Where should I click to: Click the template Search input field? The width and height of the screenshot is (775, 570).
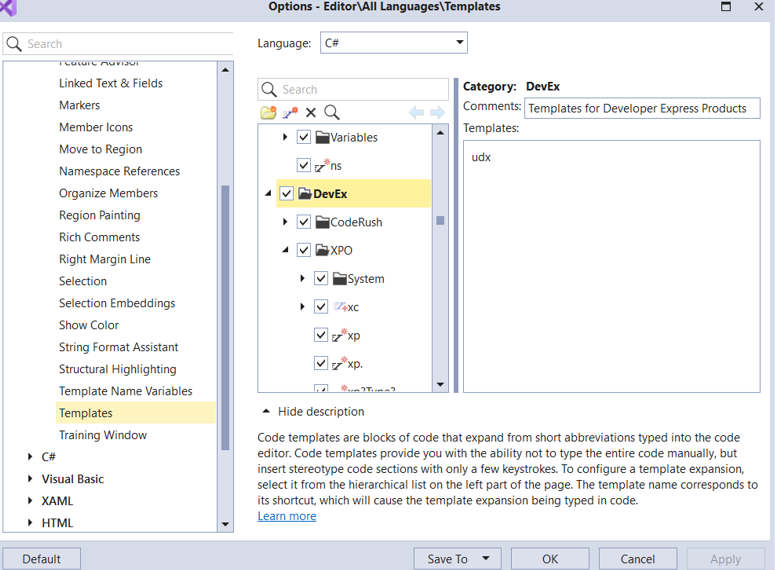[353, 89]
